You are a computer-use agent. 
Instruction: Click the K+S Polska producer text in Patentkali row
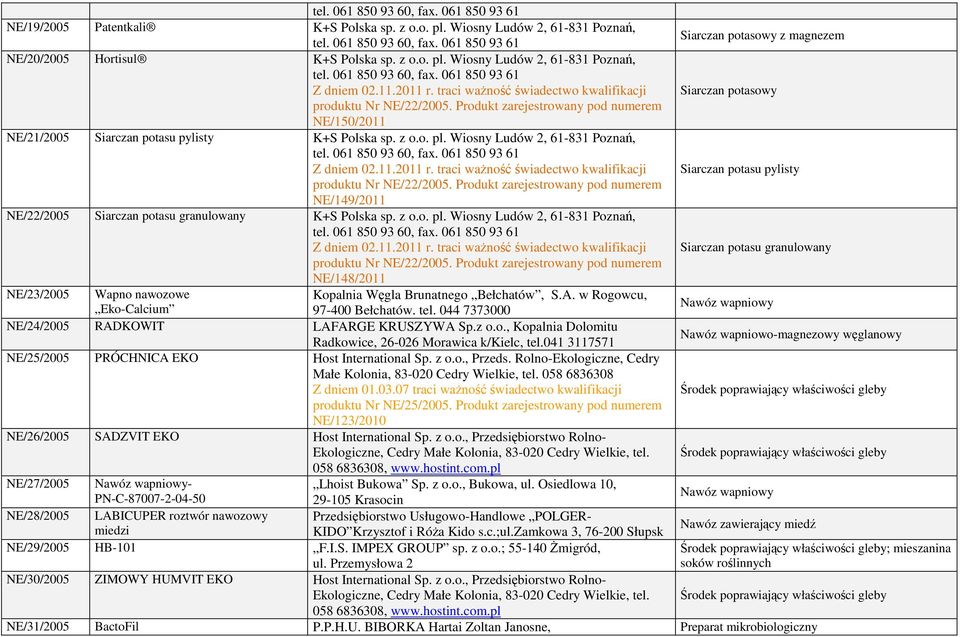pos(474,36)
